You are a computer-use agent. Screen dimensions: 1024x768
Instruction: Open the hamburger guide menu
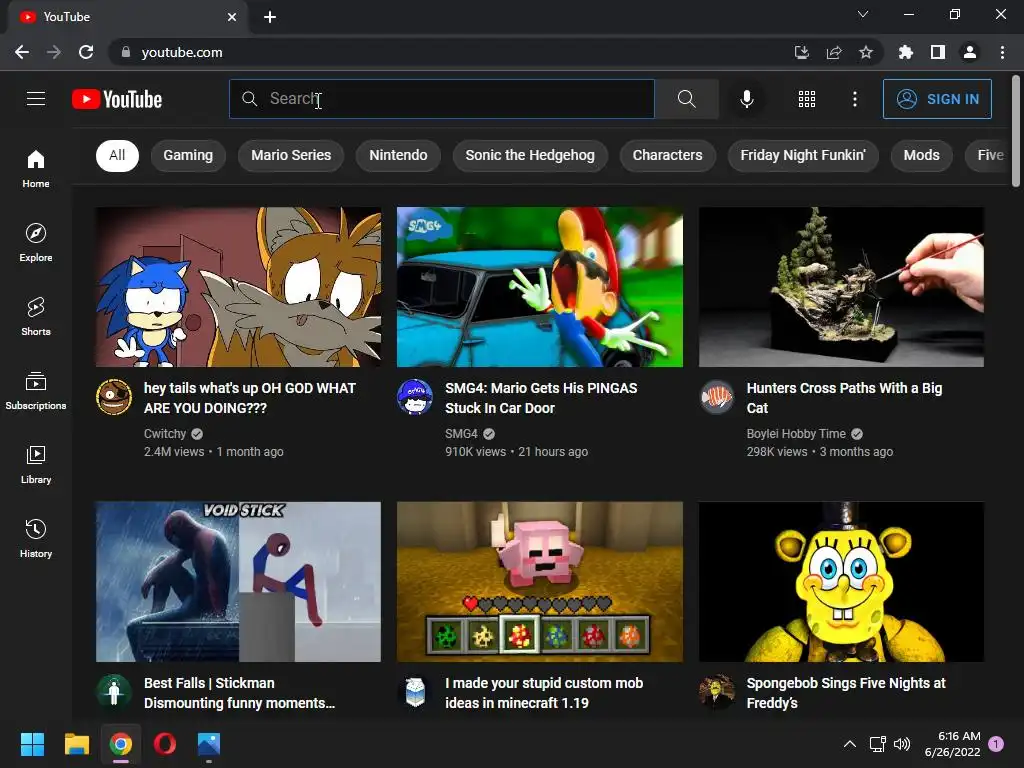[36, 99]
